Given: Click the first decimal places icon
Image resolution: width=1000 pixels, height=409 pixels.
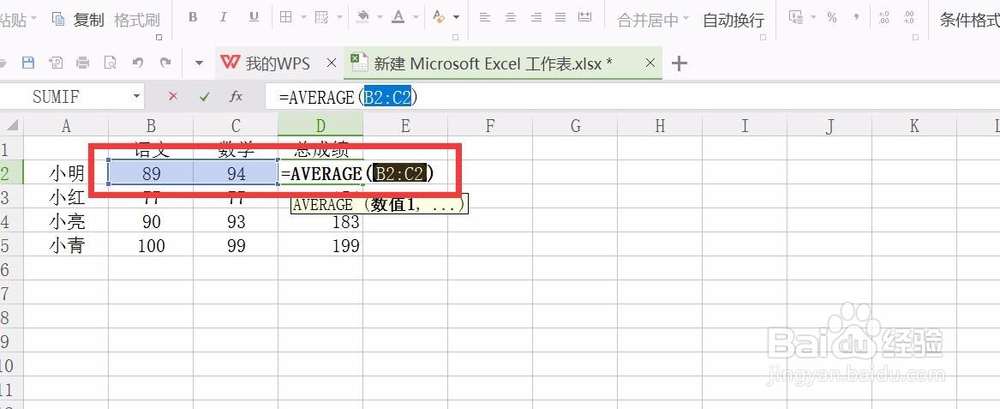Looking at the screenshot, I should tap(884, 18).
